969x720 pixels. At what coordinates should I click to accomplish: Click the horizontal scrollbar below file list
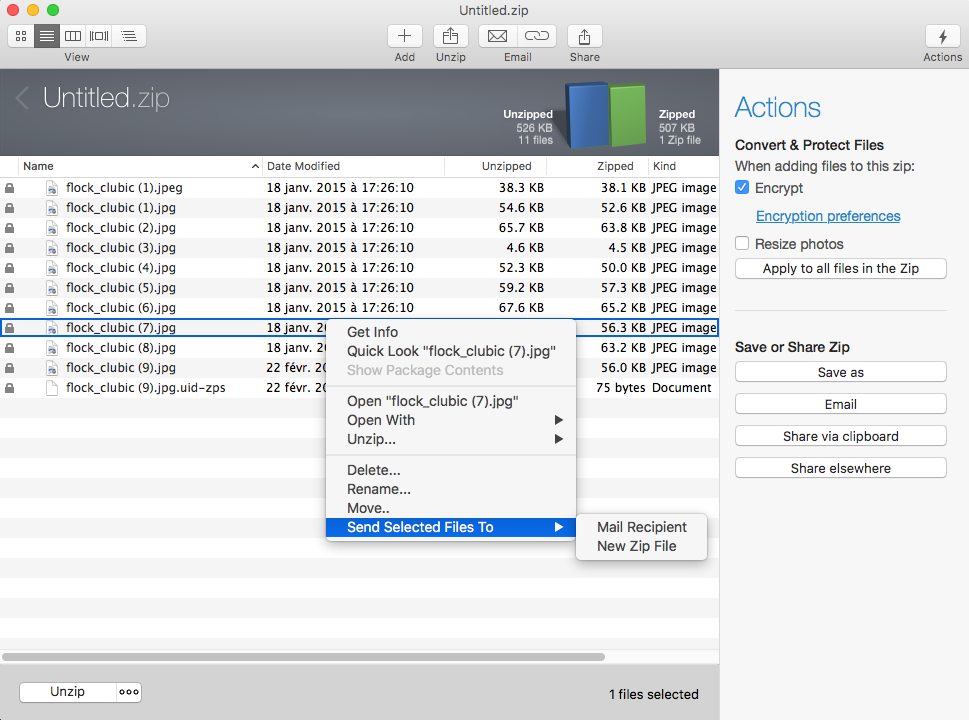tap(303, 657)
